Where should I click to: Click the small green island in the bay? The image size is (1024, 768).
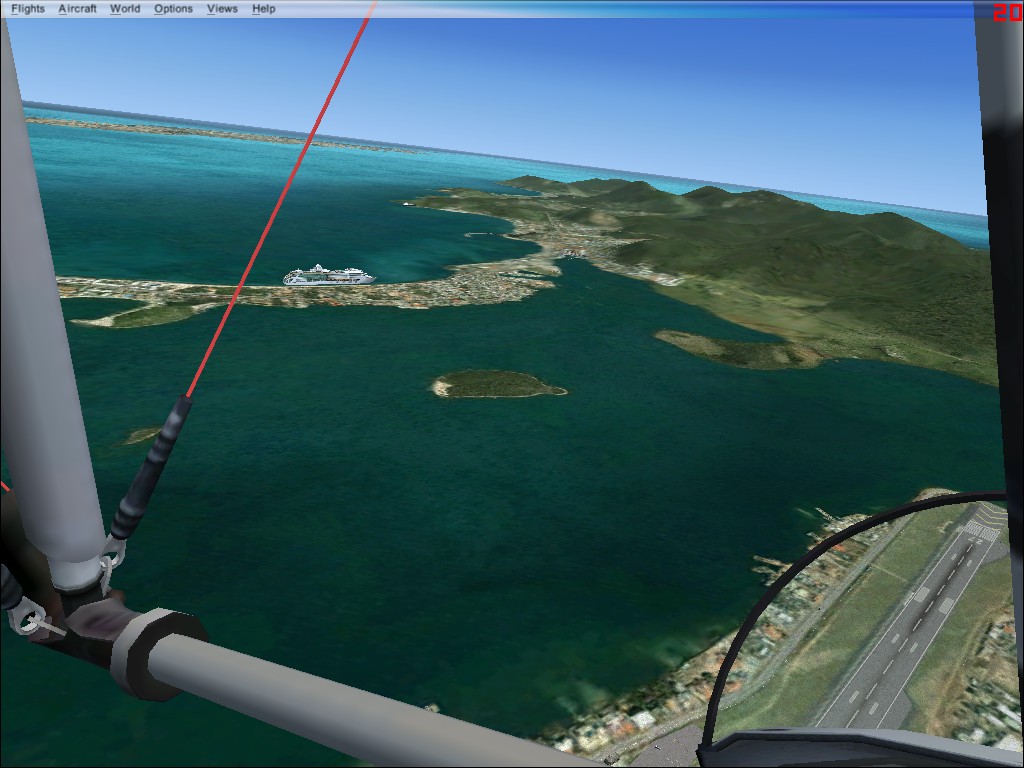pyautogui.click(x=495, y=384)
